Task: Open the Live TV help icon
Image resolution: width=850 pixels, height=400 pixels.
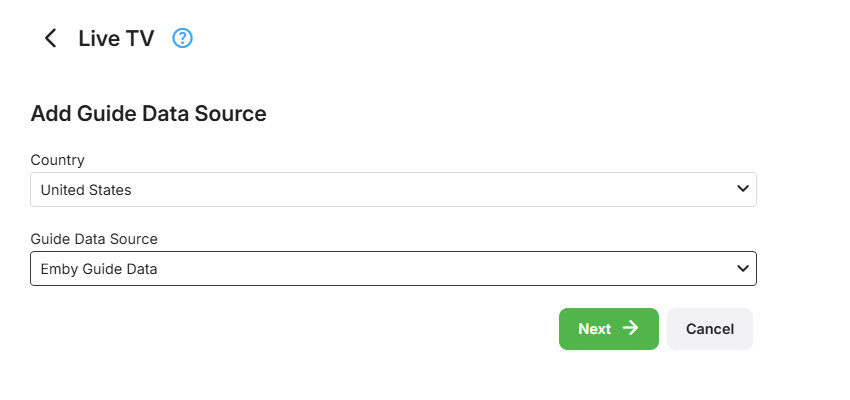Action: pos(182,39)
